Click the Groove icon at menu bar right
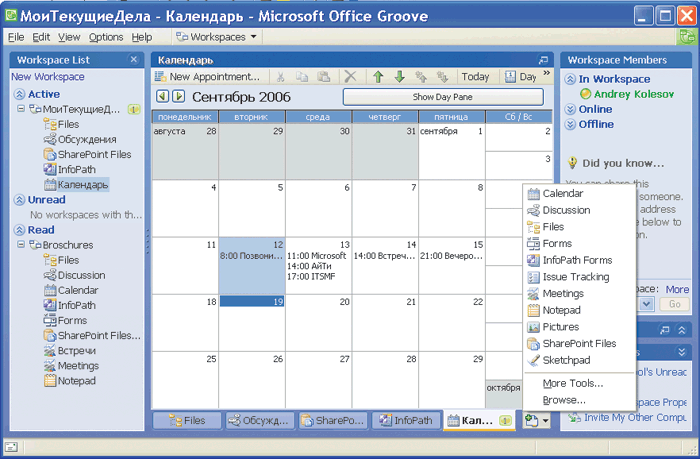The image size is (700, 459). tap(686, 37)
